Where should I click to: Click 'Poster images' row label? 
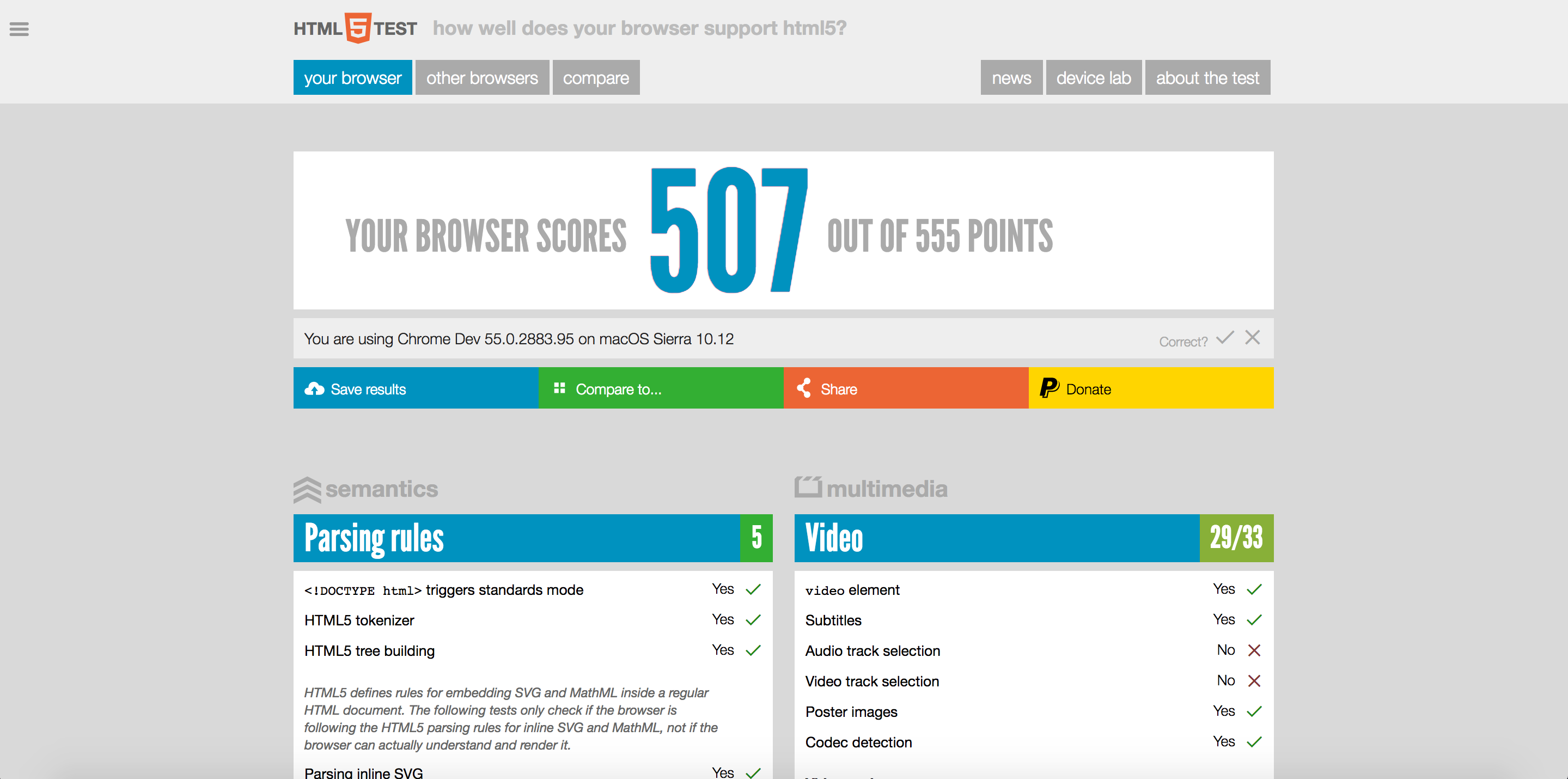(x=851, y=711)
